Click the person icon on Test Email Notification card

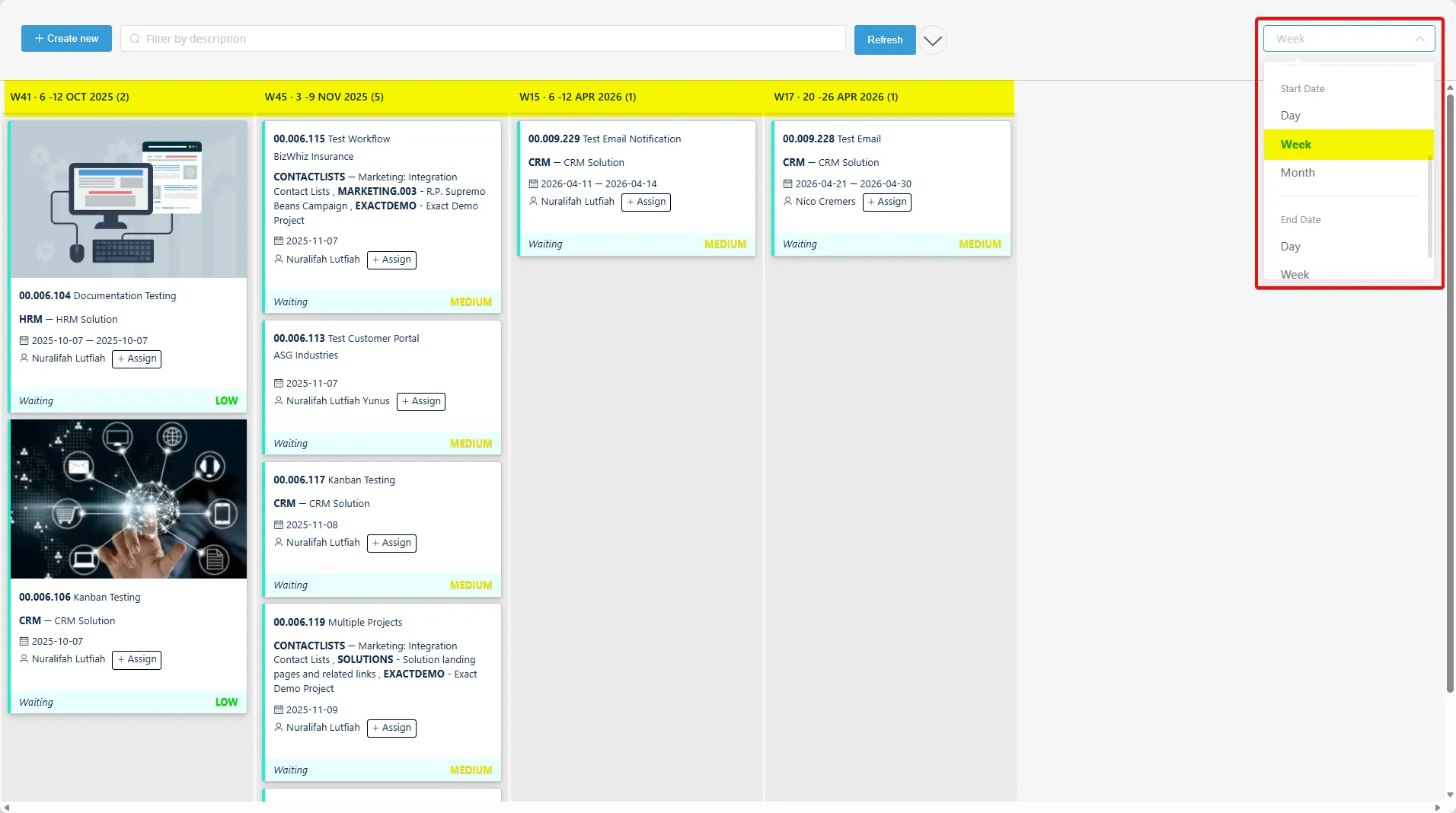(533, 202)
